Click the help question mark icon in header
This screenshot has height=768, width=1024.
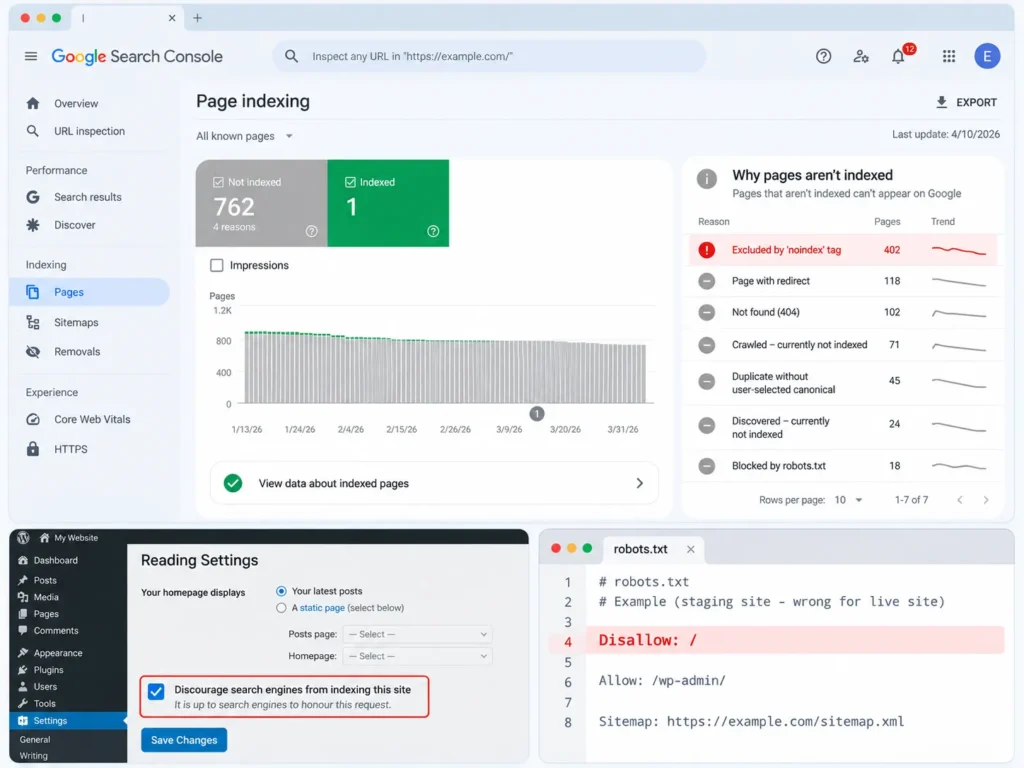click(824, 56)
